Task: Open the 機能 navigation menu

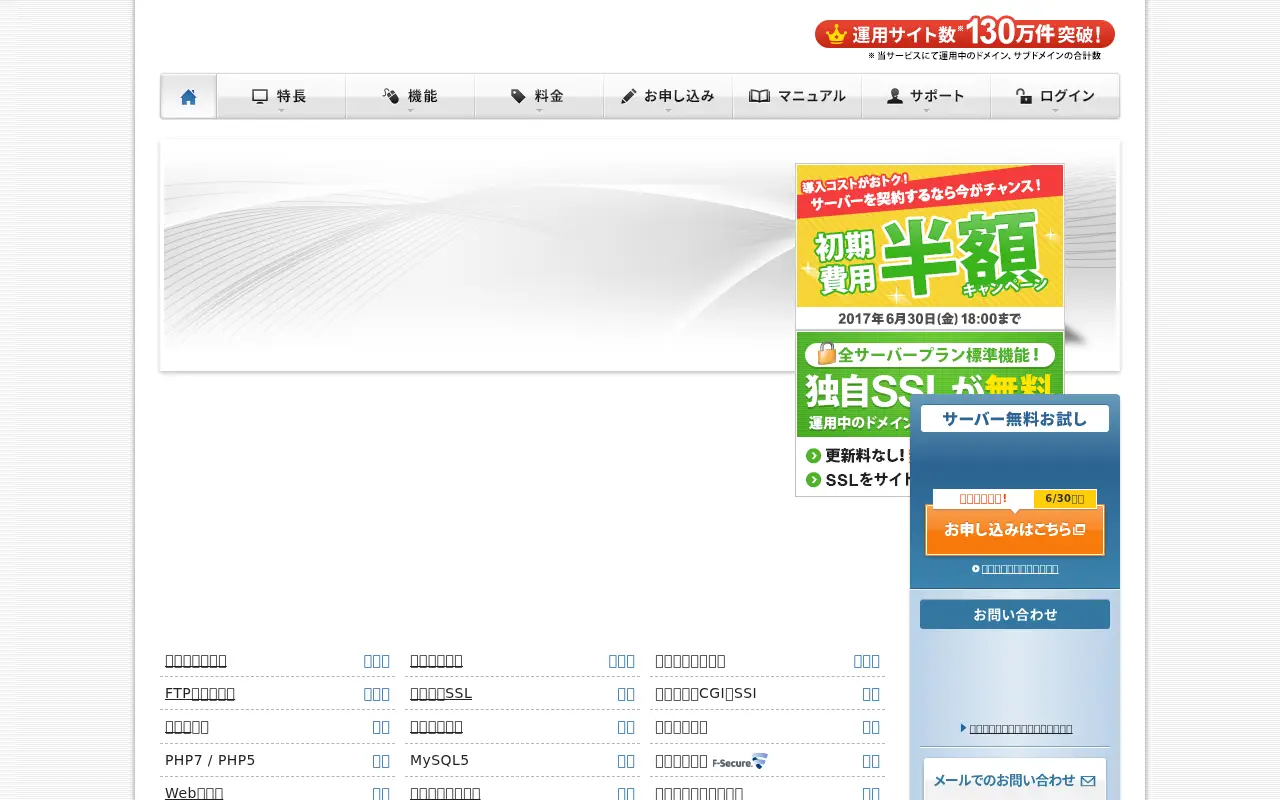Action: click(x=410, y=97)
